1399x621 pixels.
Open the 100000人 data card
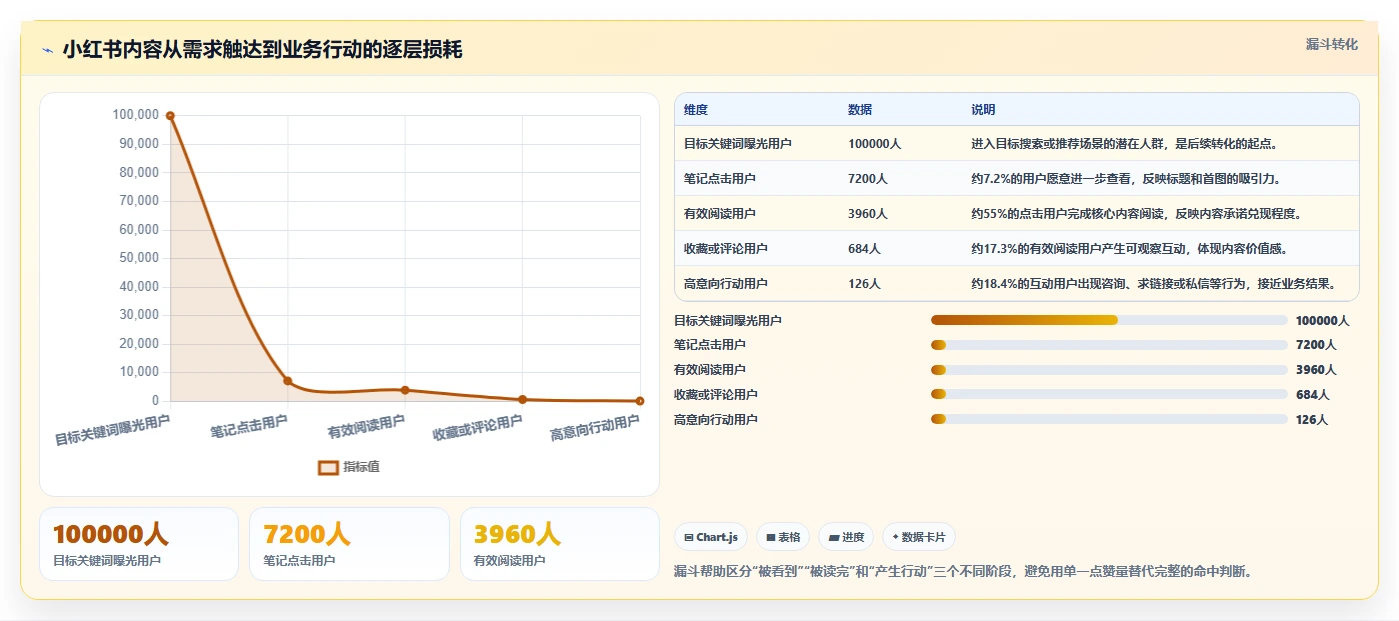tap(139, 544)
